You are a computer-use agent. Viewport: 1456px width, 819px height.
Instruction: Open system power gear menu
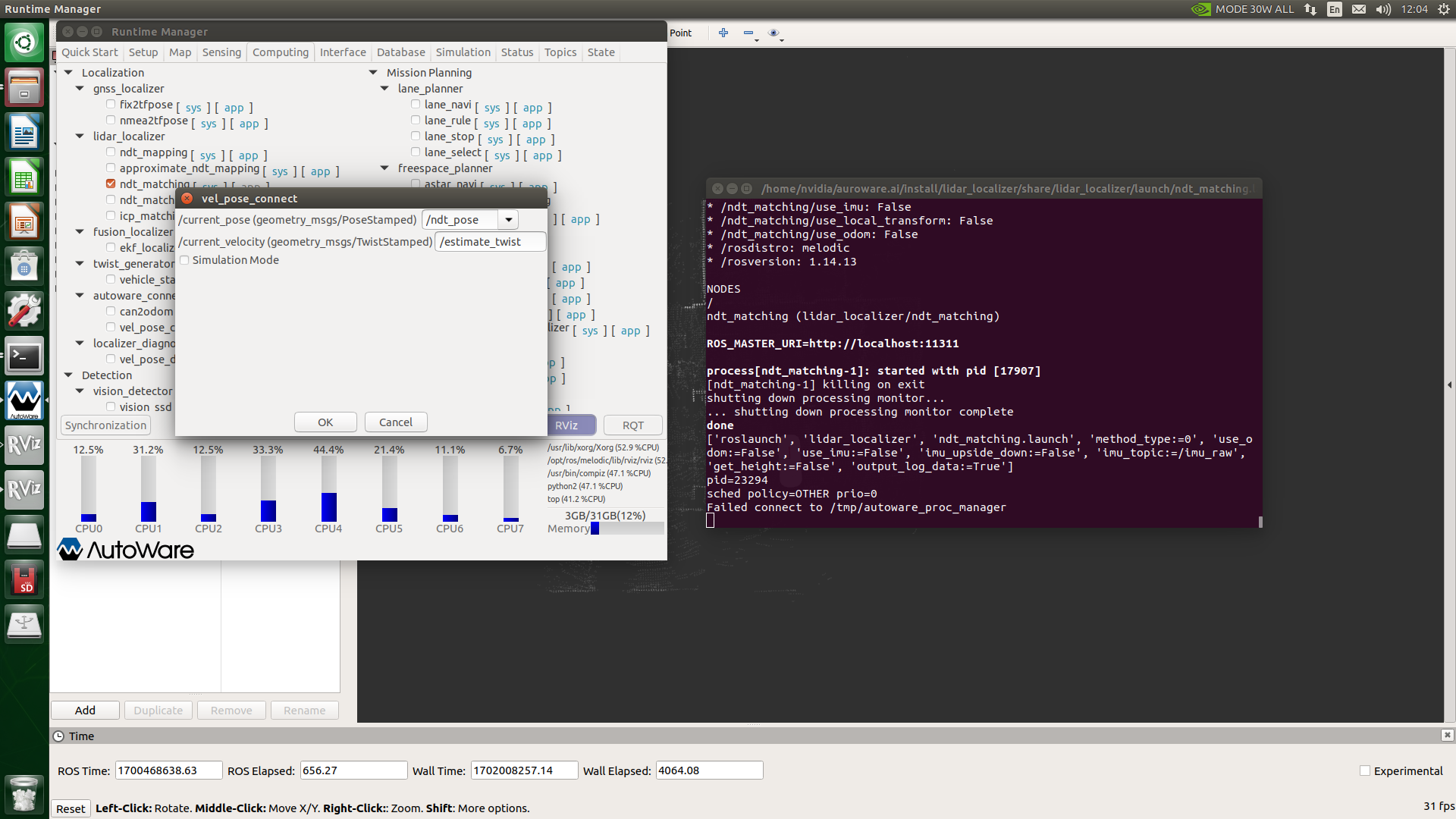[x=1444, y=9]
